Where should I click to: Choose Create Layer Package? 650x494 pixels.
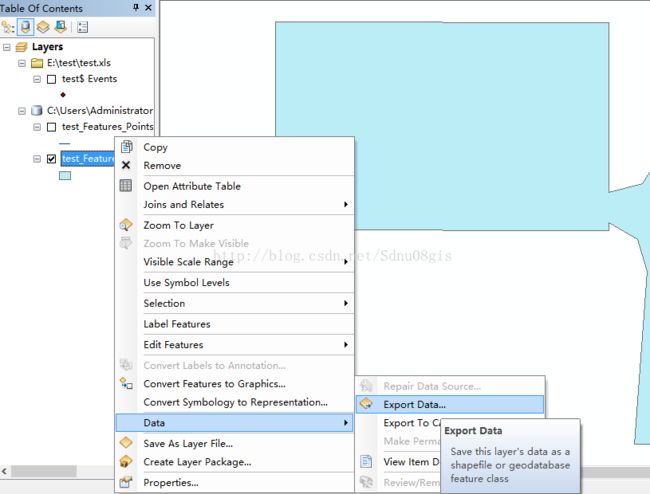pos(235,462)
